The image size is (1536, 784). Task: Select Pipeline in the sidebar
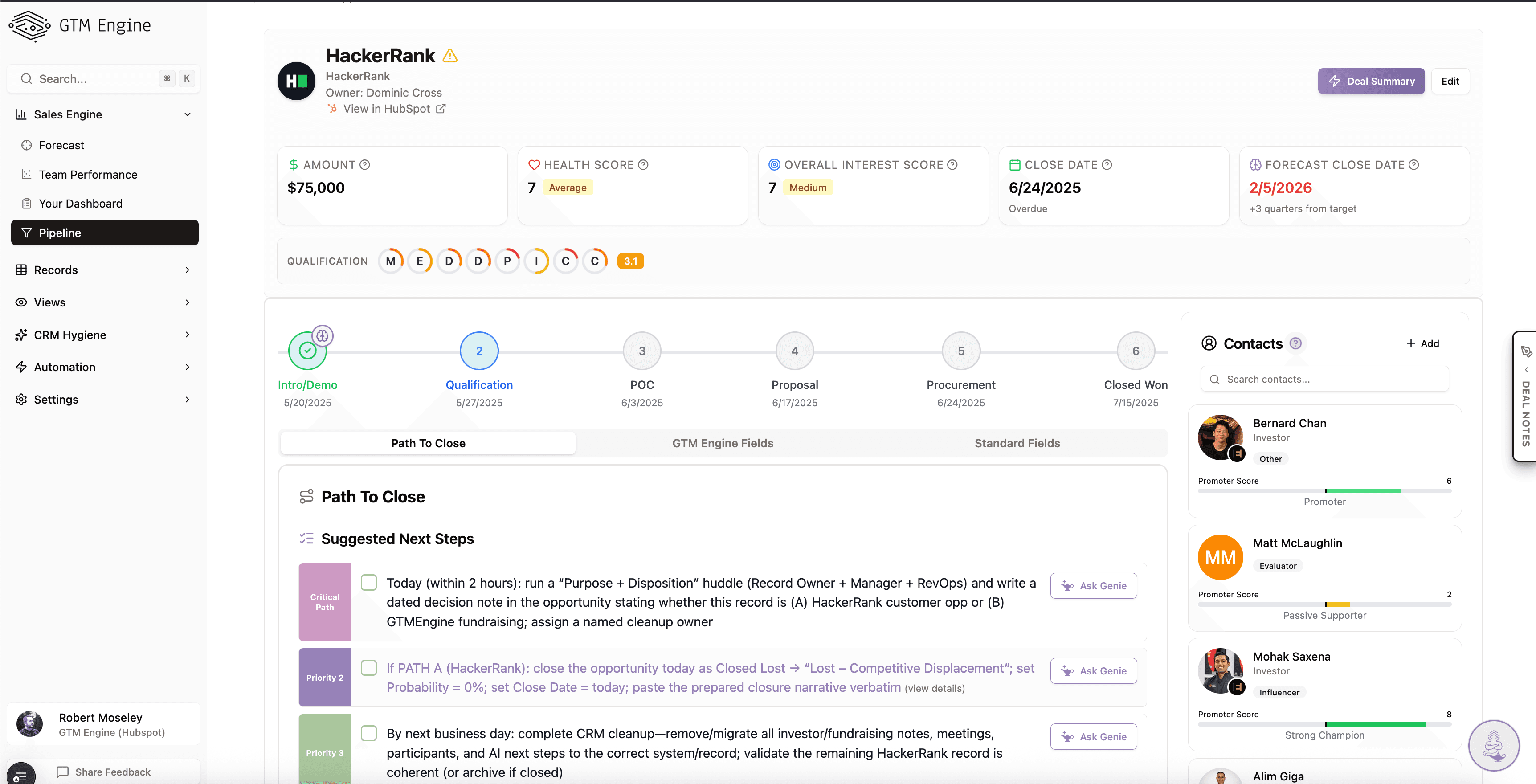click(104, 233)
